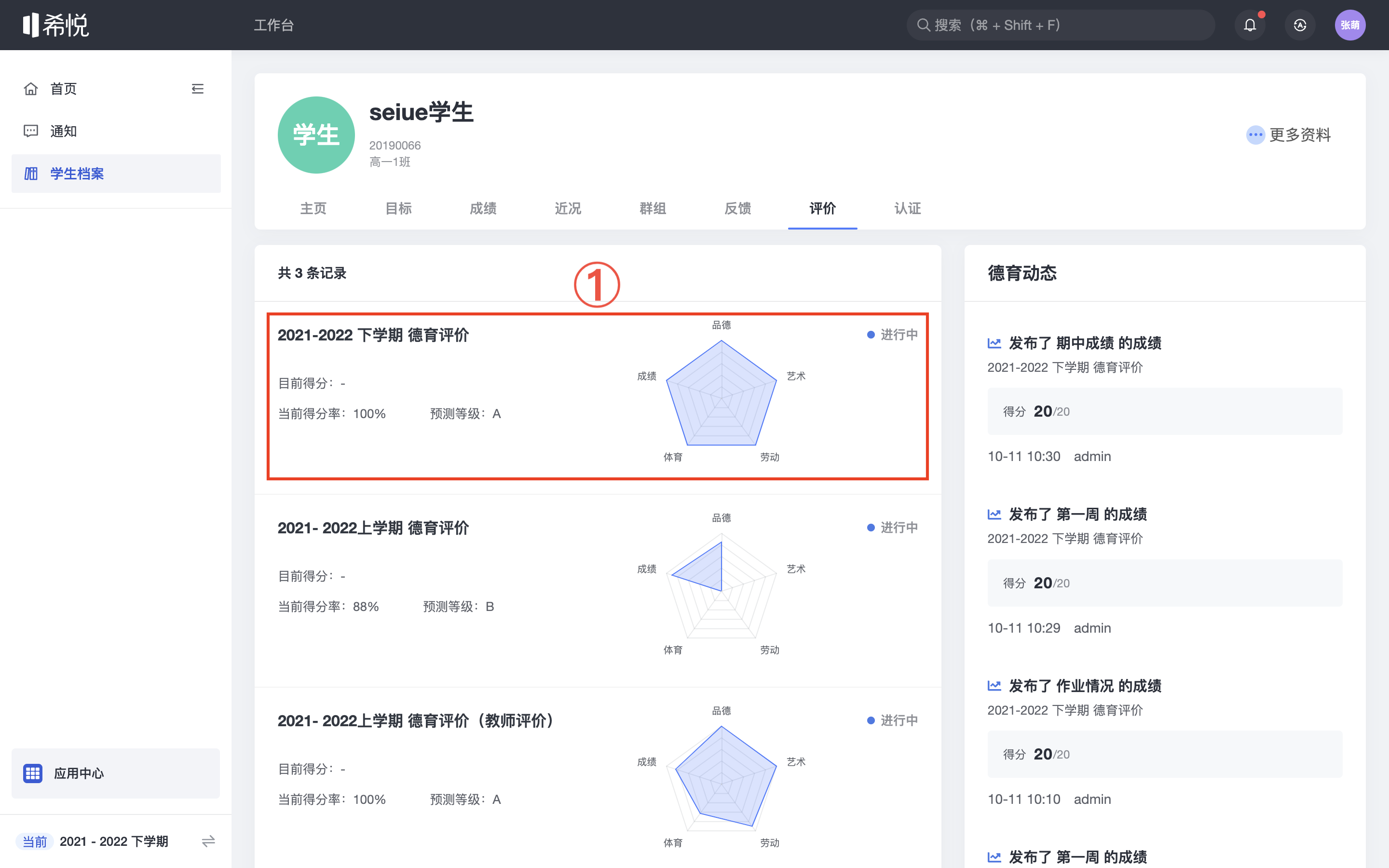Open 发布了 作业情况 的成绩 entry

(1085, 685)
